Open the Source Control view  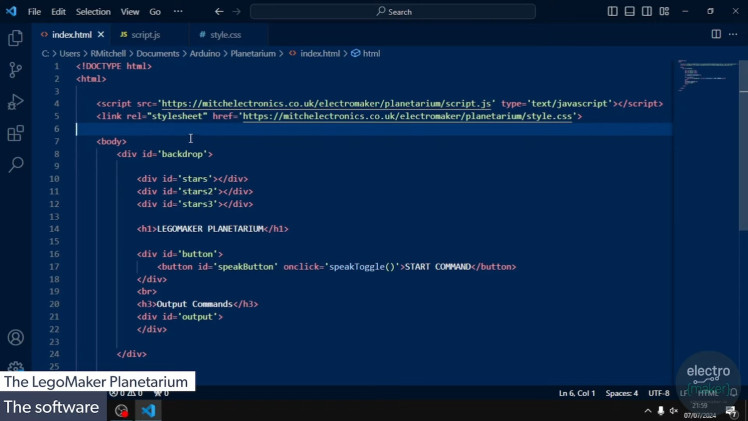click(15, 70)
